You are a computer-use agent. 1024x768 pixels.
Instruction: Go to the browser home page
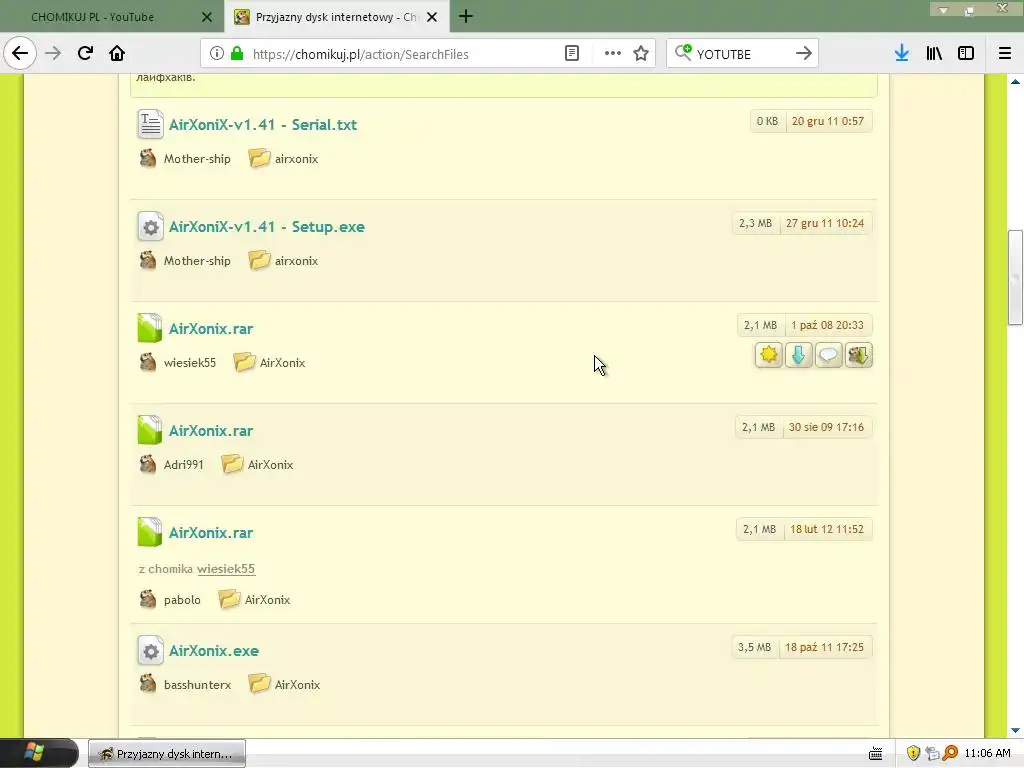(117, 54)
